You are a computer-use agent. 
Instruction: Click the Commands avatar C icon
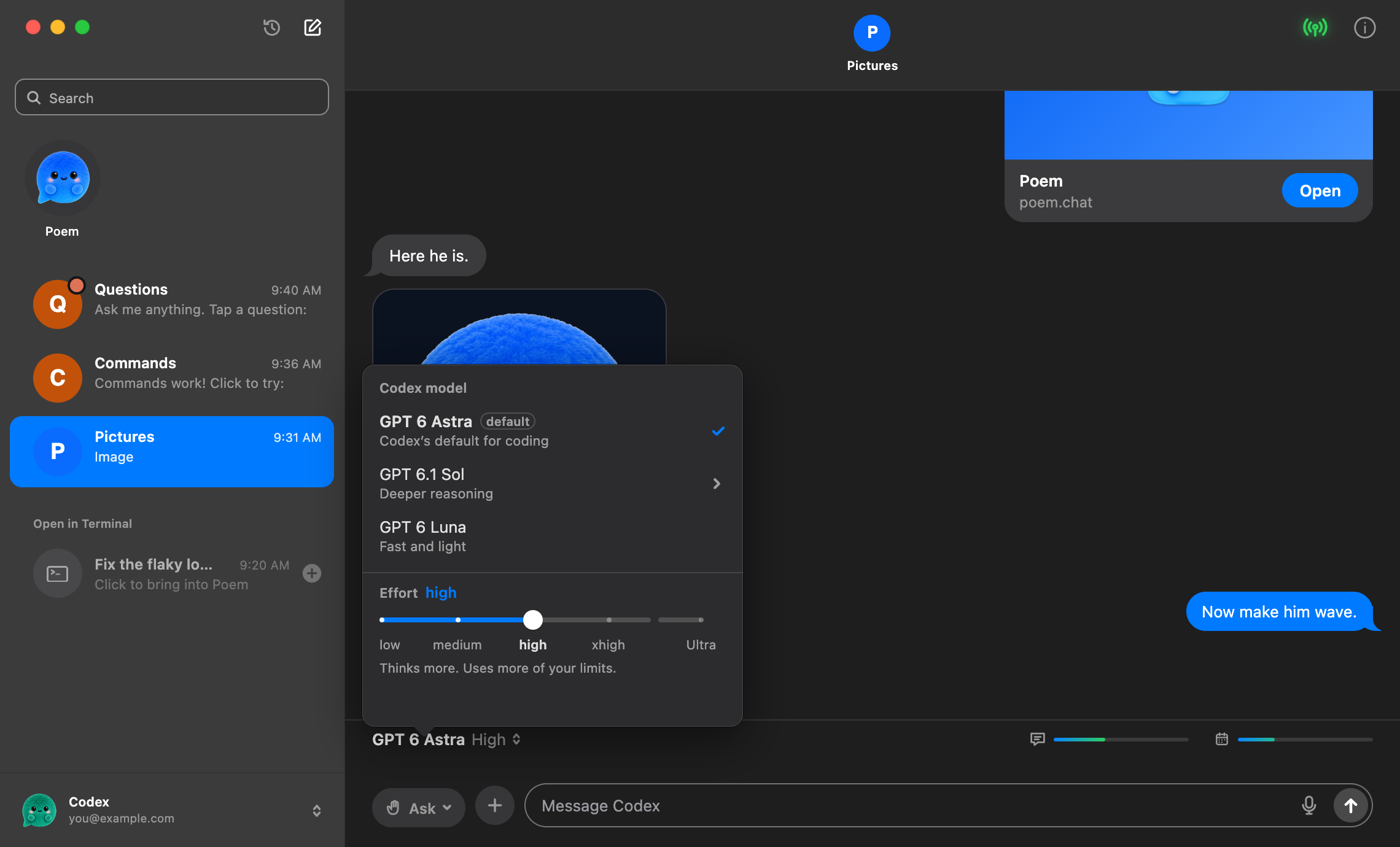pos(58,377)
